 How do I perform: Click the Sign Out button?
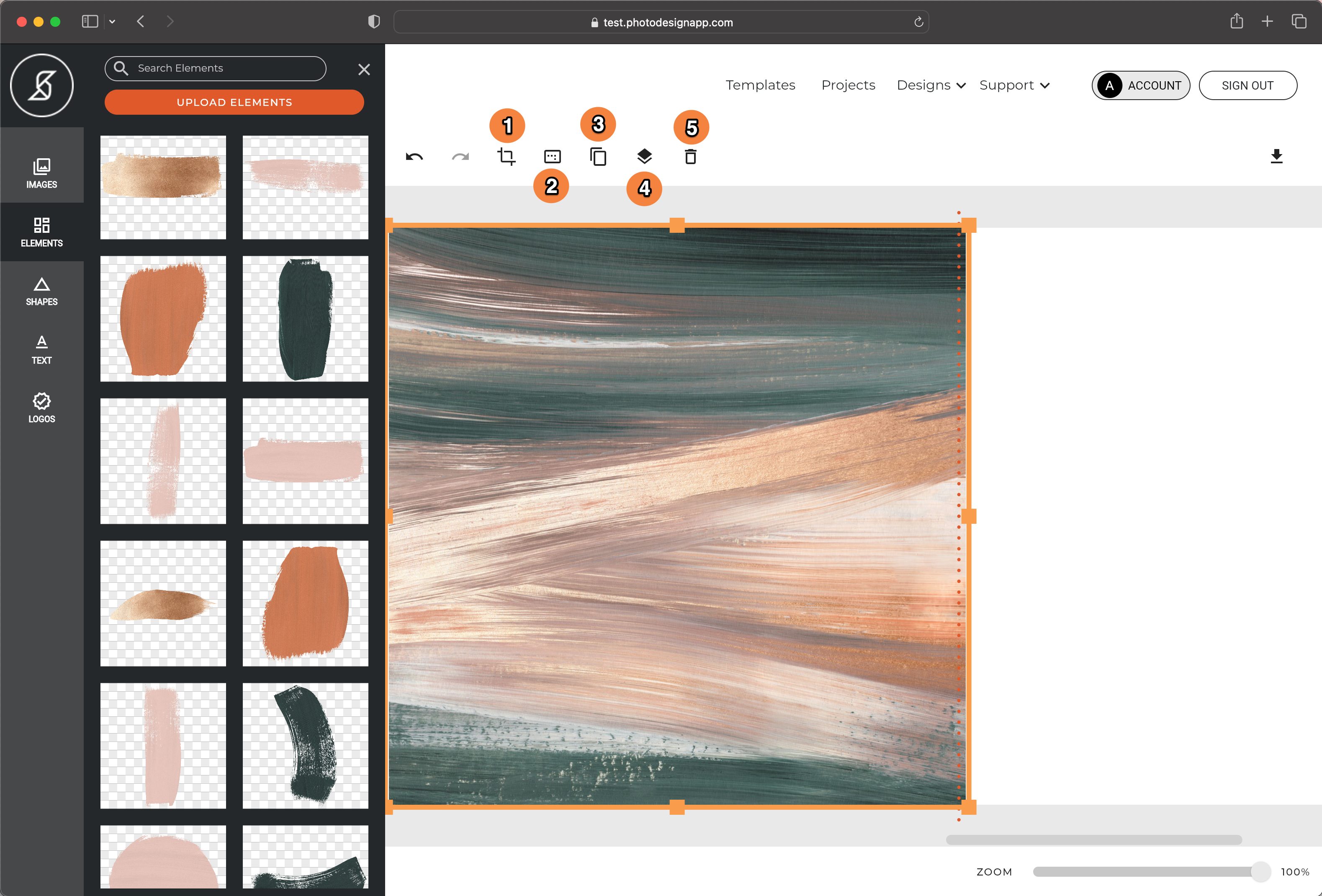pyautogui.click(x=1247, y=85)
